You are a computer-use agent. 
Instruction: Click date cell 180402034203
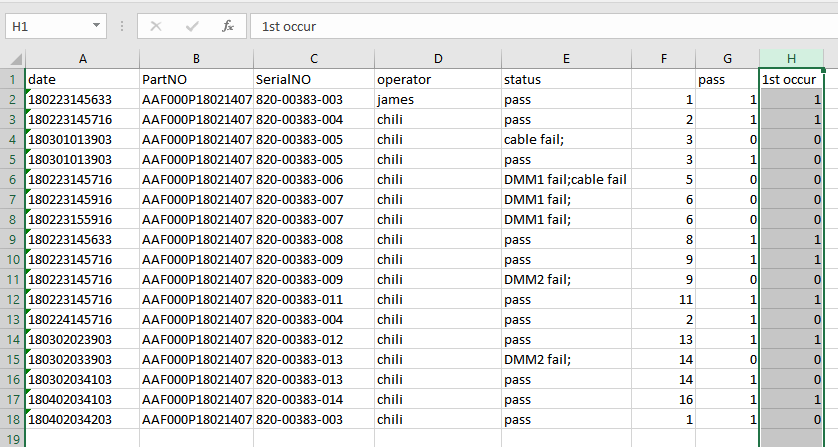tap(82, 419)
